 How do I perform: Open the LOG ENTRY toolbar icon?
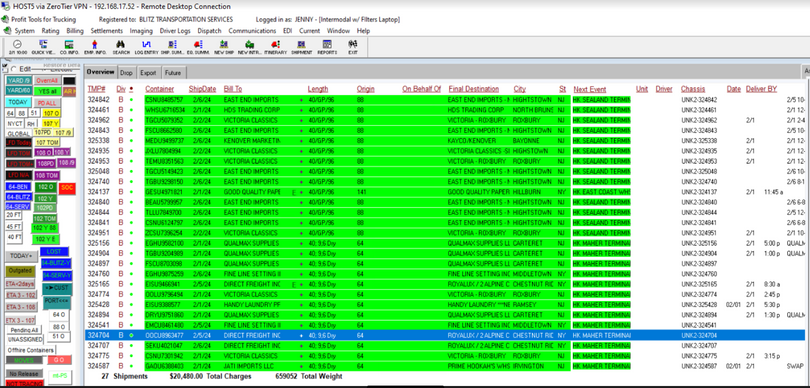pos(147,47)
